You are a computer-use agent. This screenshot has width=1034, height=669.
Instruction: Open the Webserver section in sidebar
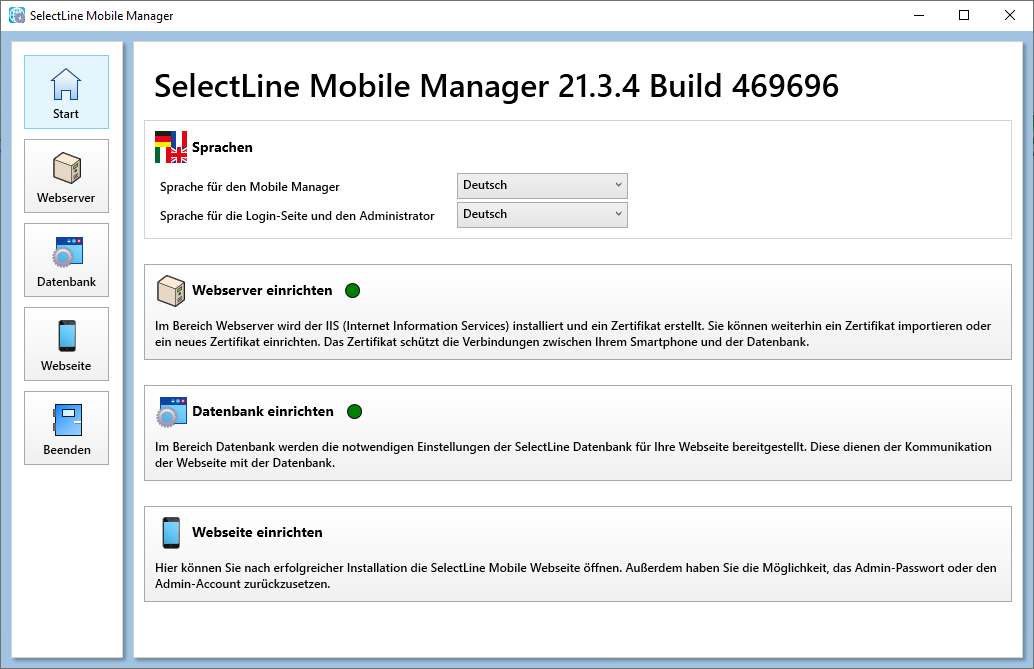67,176
